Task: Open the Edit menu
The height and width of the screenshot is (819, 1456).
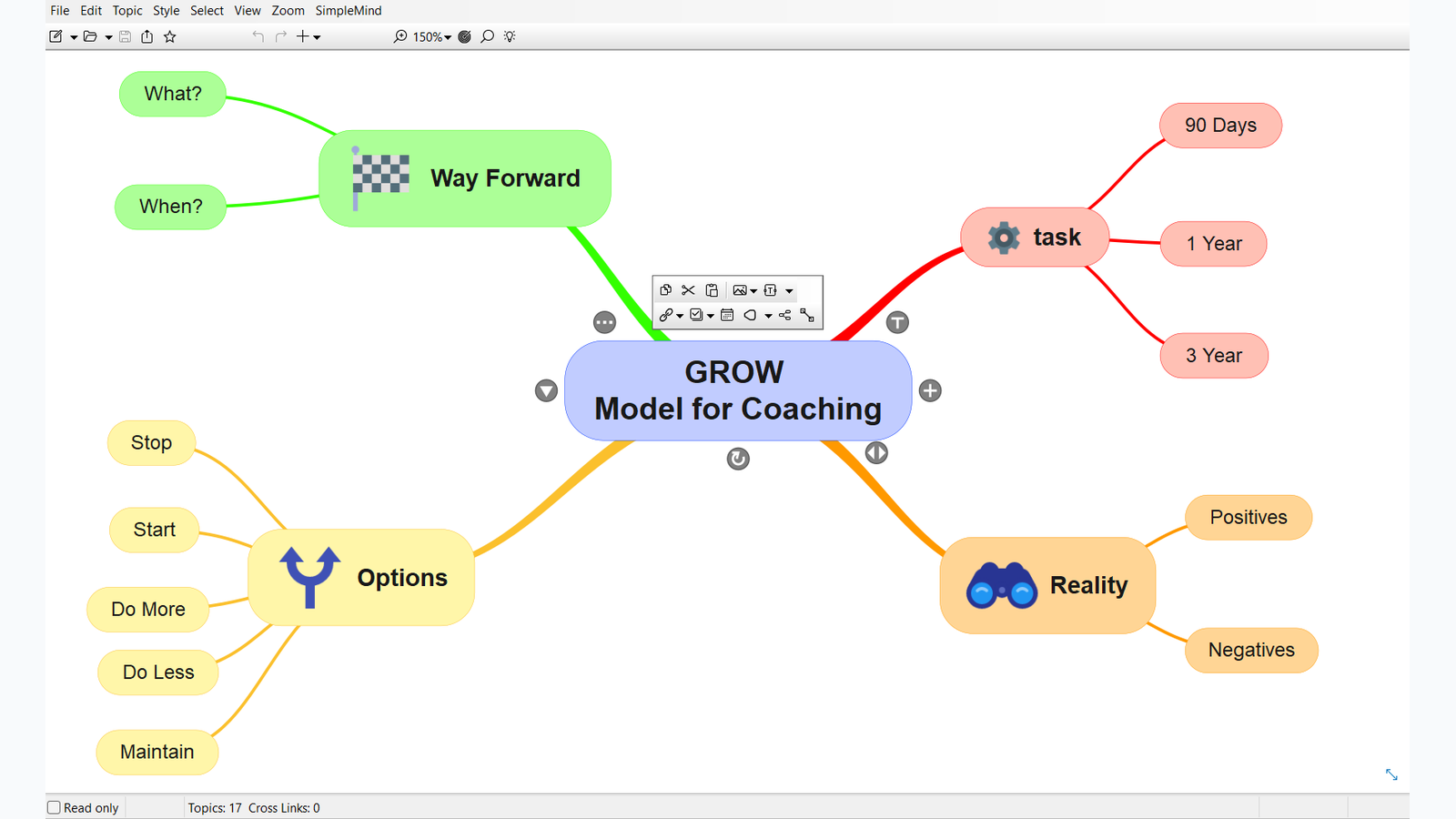Action: coord(91,11)
